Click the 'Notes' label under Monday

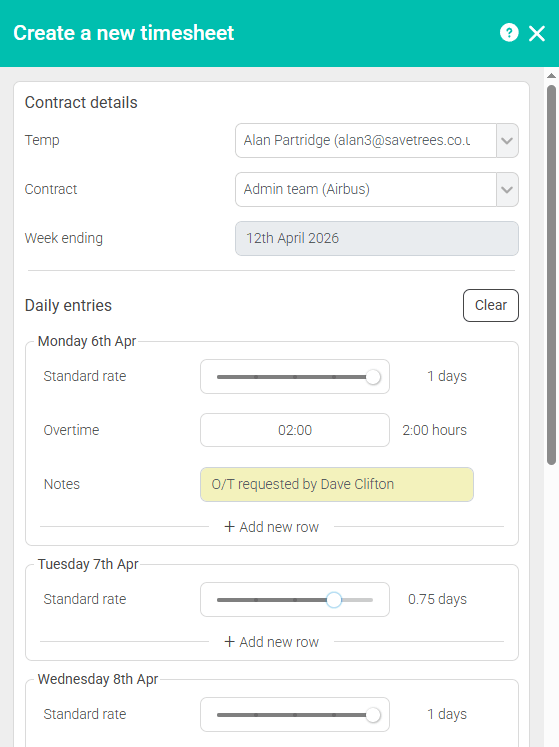point(61,485)
